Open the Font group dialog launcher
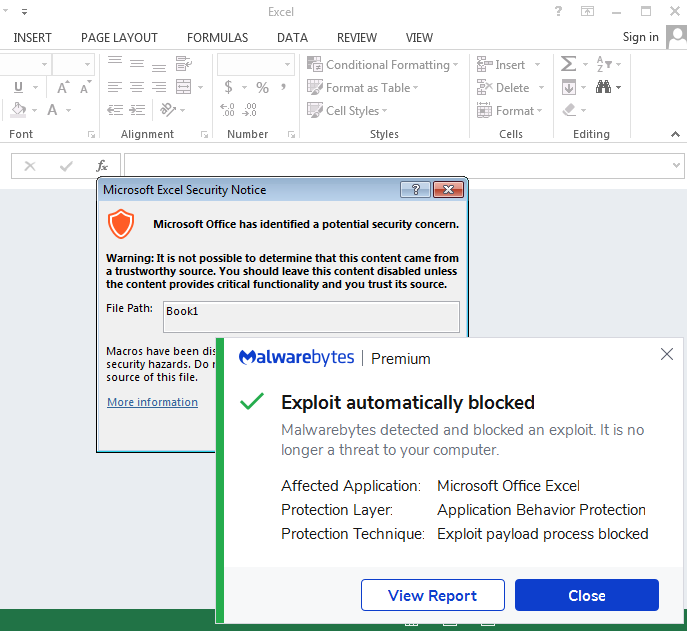 pyautogui.click(x=91, y=135)
